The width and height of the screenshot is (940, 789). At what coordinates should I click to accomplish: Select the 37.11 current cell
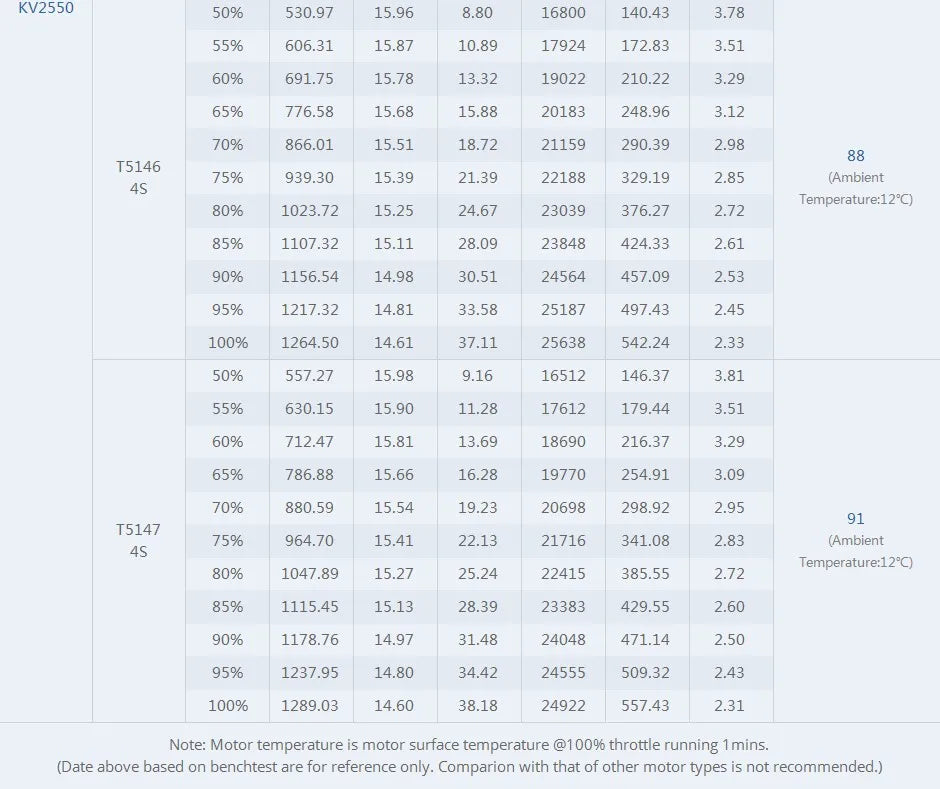[478, 342]
